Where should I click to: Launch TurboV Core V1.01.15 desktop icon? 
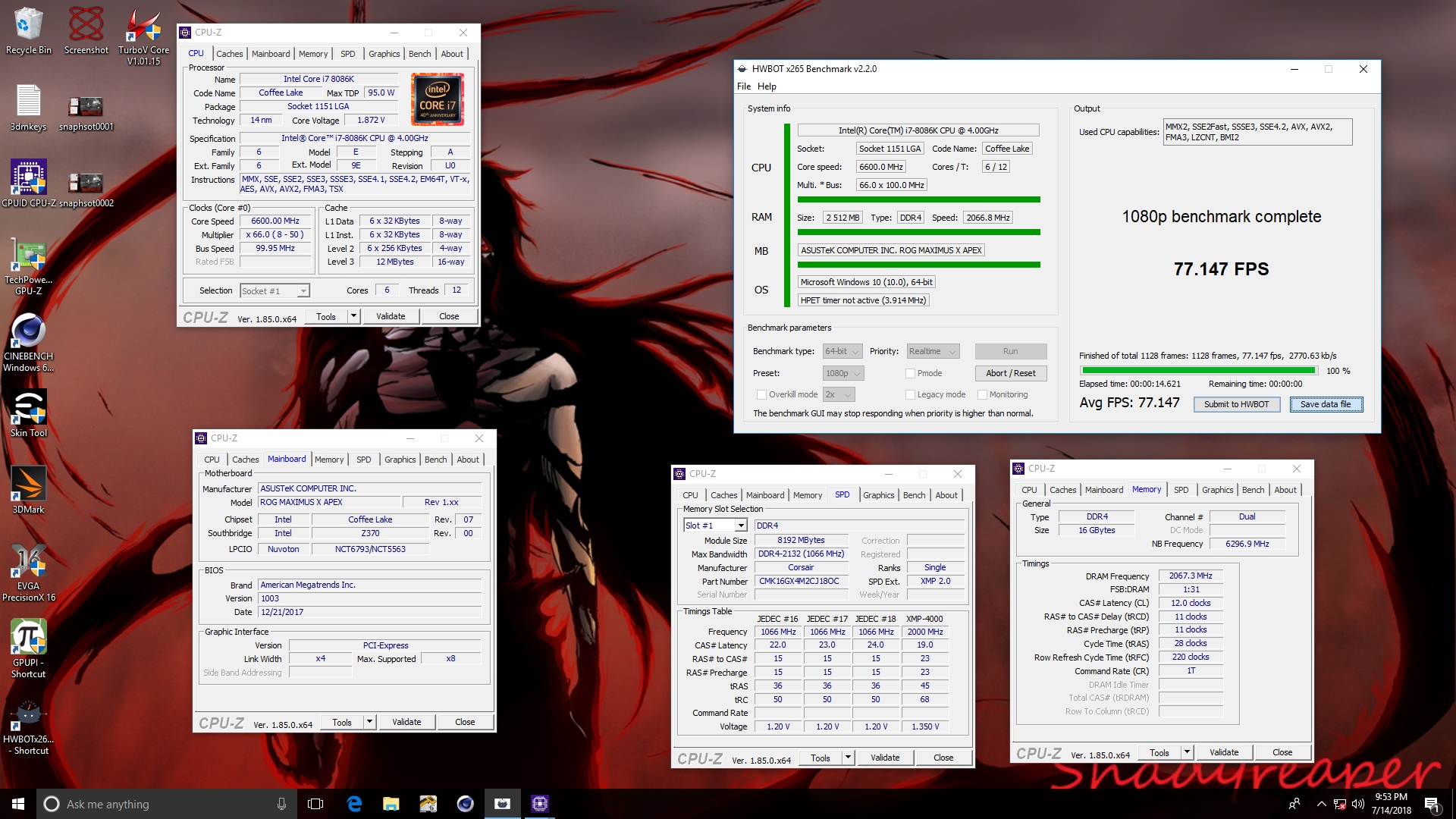pos(143,36)
